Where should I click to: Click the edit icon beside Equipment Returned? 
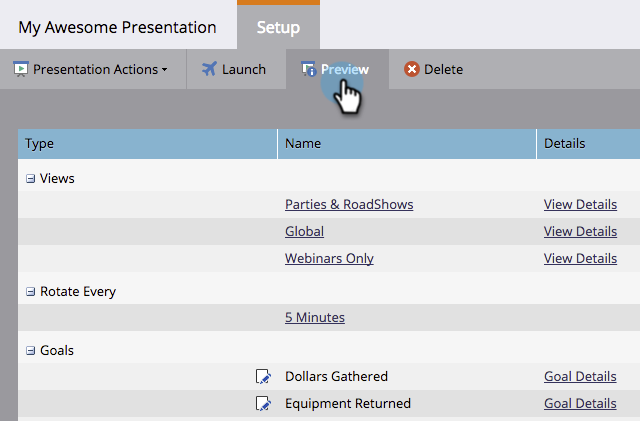point(263,404)
